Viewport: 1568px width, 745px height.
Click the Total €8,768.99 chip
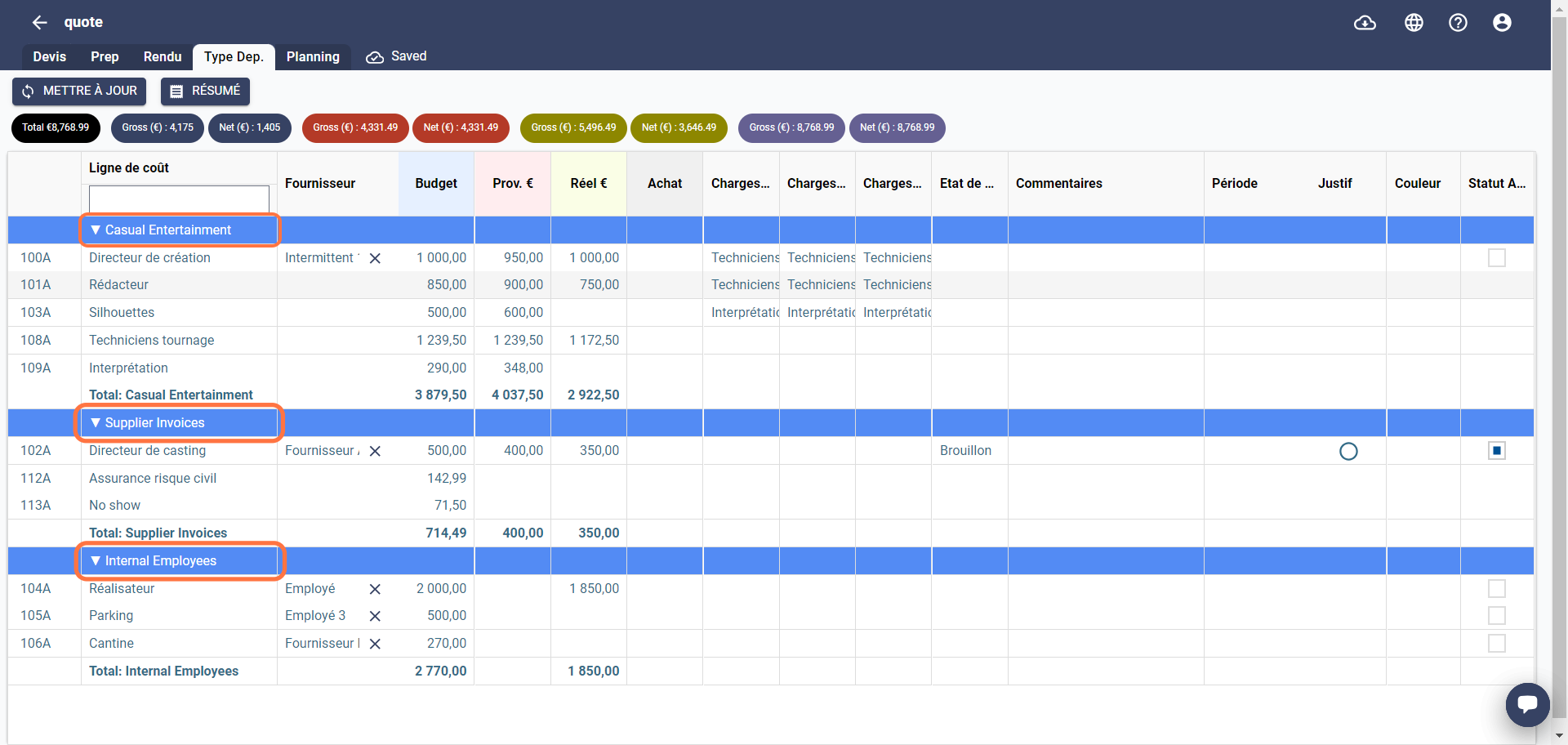click(56, 127)
